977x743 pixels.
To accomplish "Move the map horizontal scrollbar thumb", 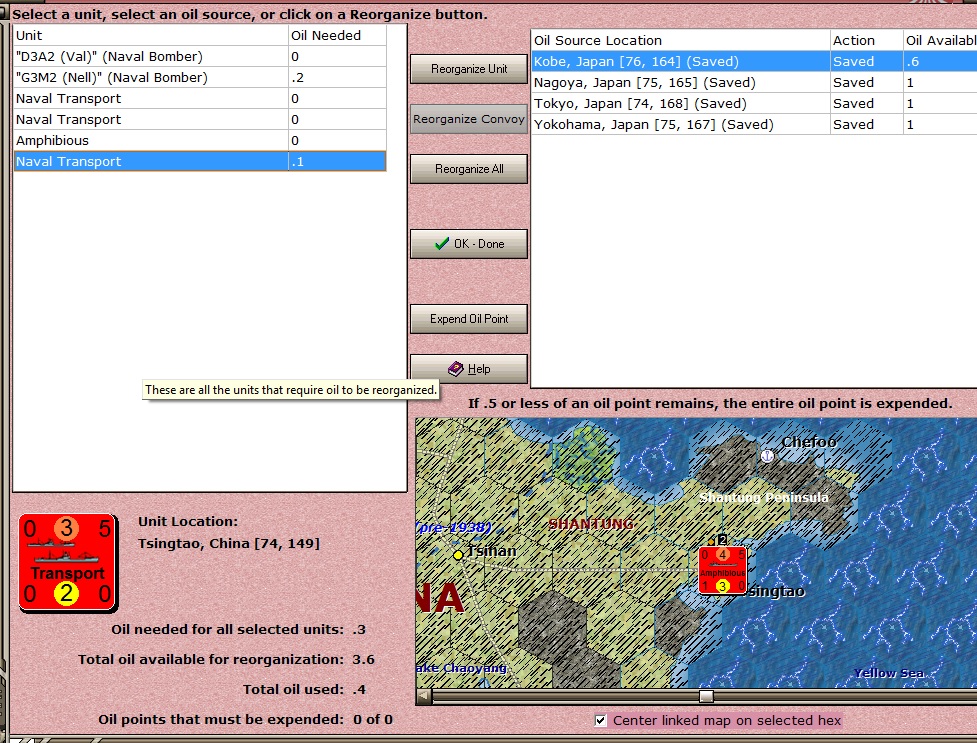I will point(706,696).
